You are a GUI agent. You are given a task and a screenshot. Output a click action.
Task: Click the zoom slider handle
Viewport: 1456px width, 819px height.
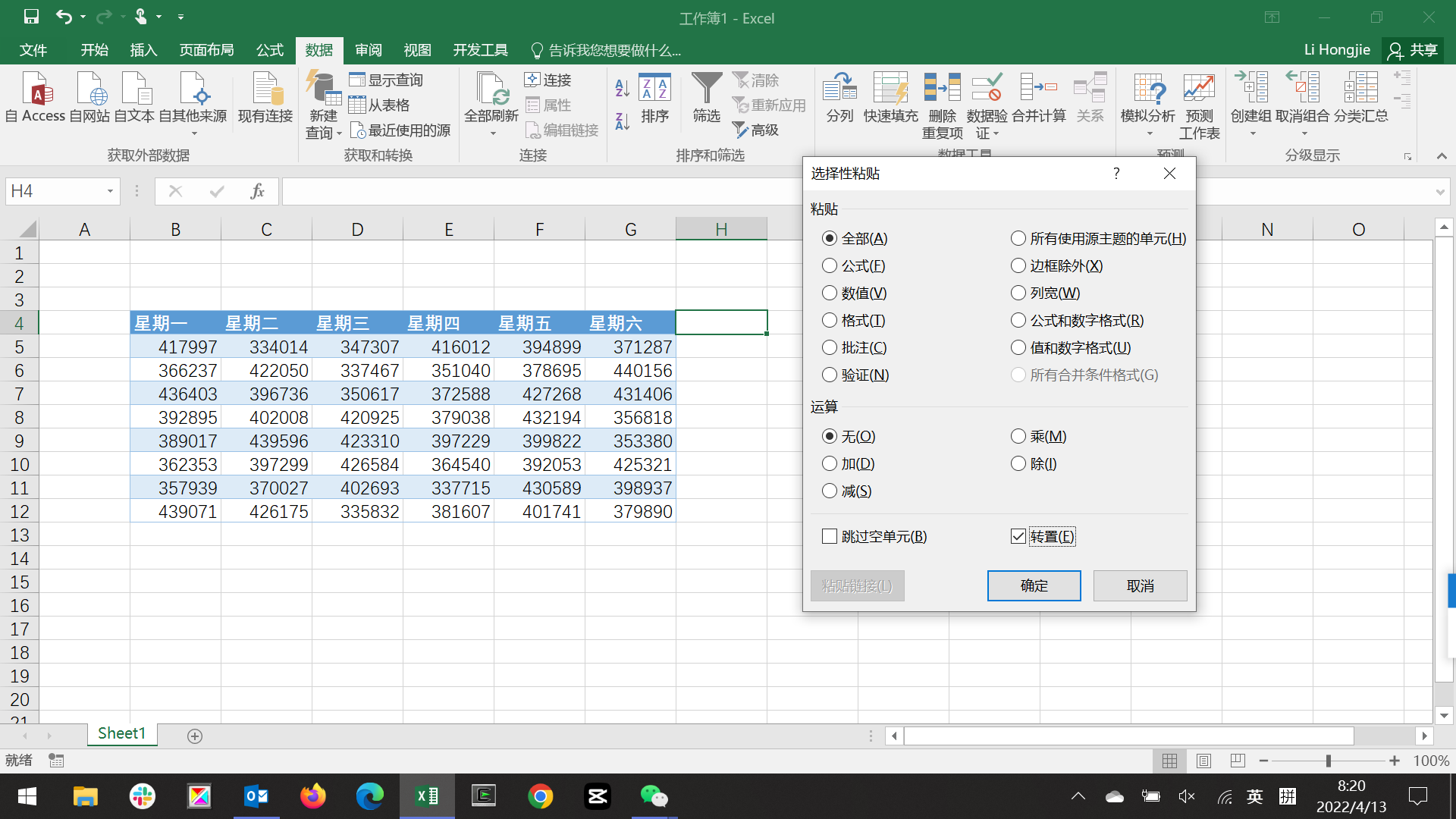tap(1328, 761)
